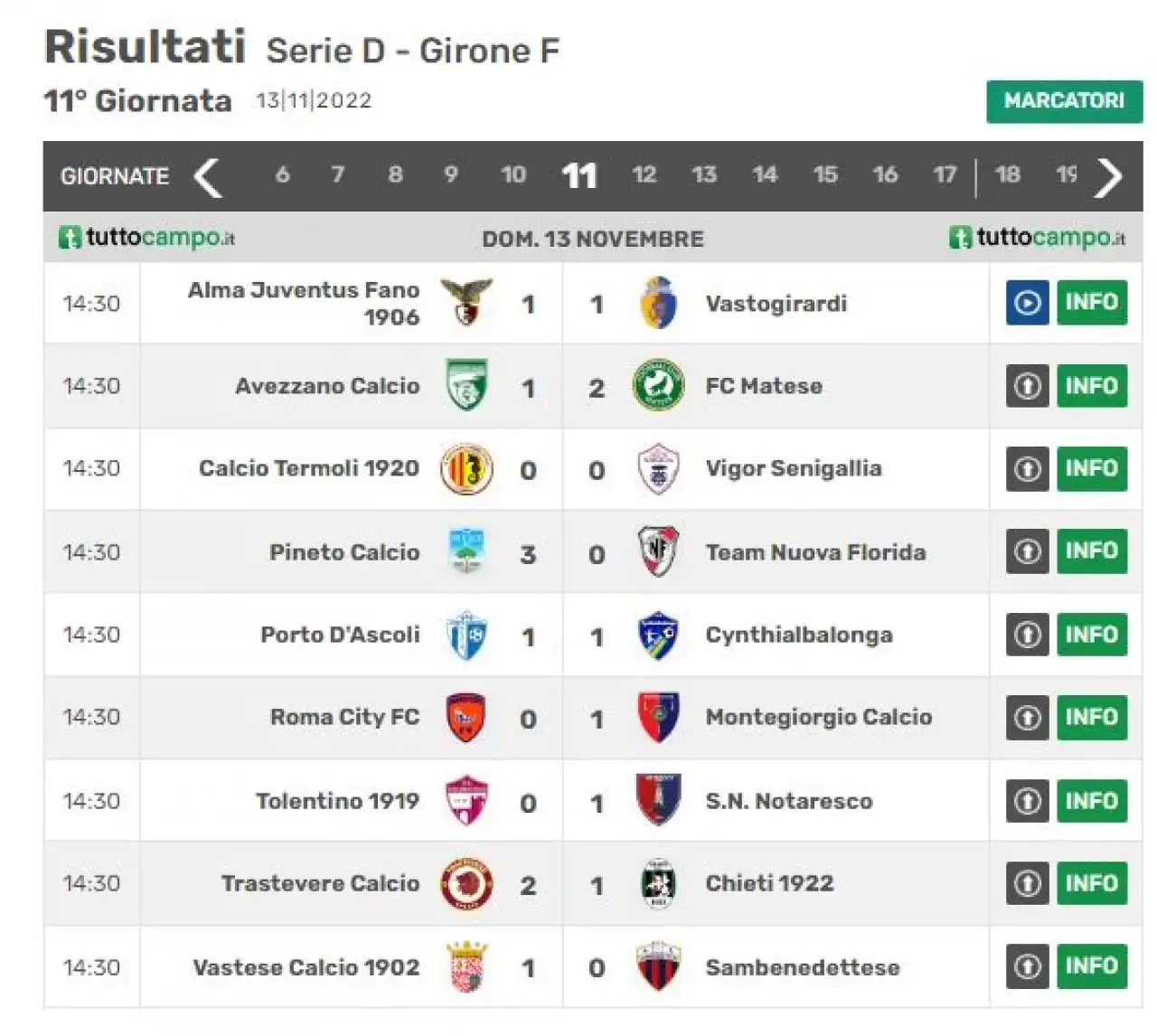Screen dimensions: 1157x1036
Task: Open INFO for Pineto Calcio match
Action: [1092, 551]
